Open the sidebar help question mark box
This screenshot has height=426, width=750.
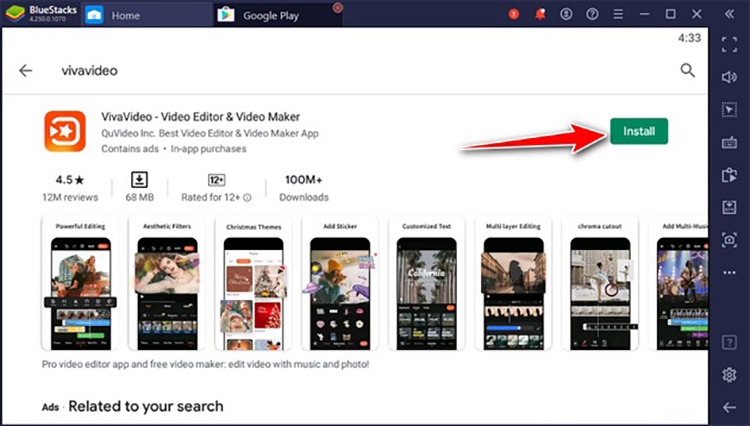729,342
